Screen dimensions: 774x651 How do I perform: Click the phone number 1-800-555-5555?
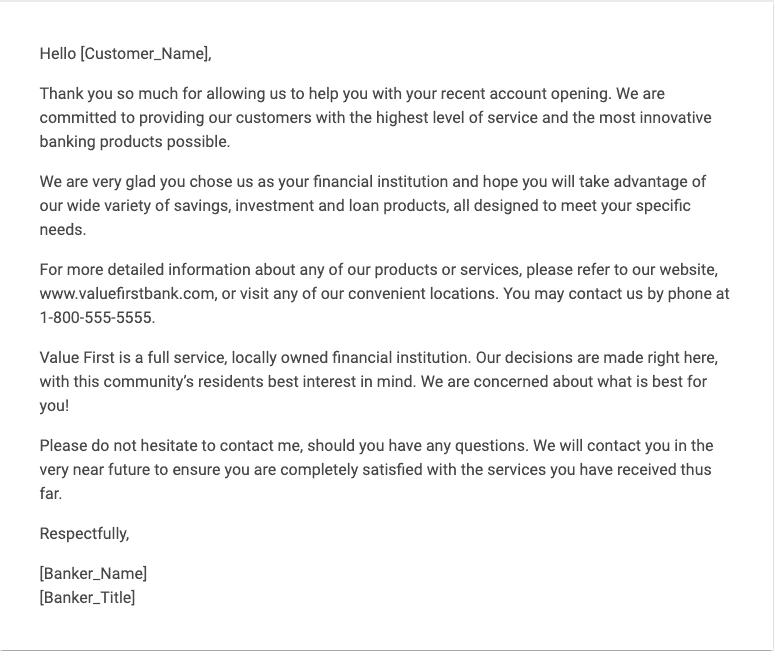(97, 317)
